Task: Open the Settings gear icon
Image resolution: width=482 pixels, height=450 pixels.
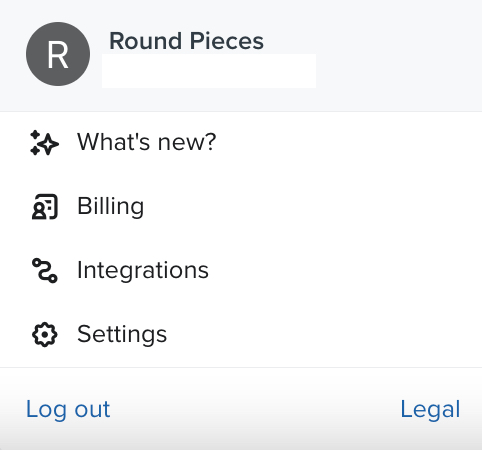Action: pyautogui.click(x=45, y=334)
